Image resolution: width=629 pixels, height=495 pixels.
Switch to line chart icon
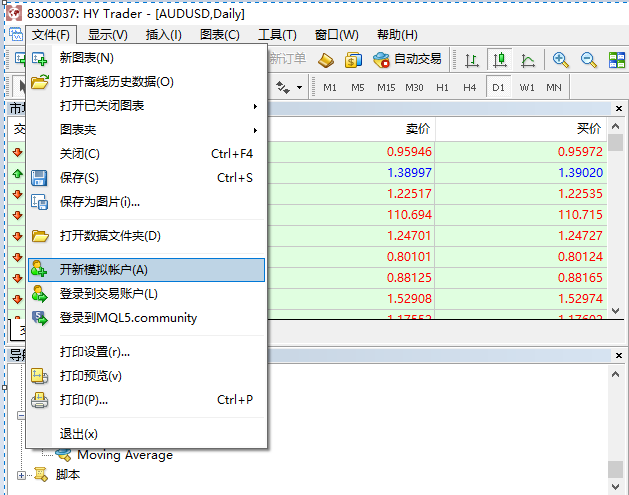point(527,60)
